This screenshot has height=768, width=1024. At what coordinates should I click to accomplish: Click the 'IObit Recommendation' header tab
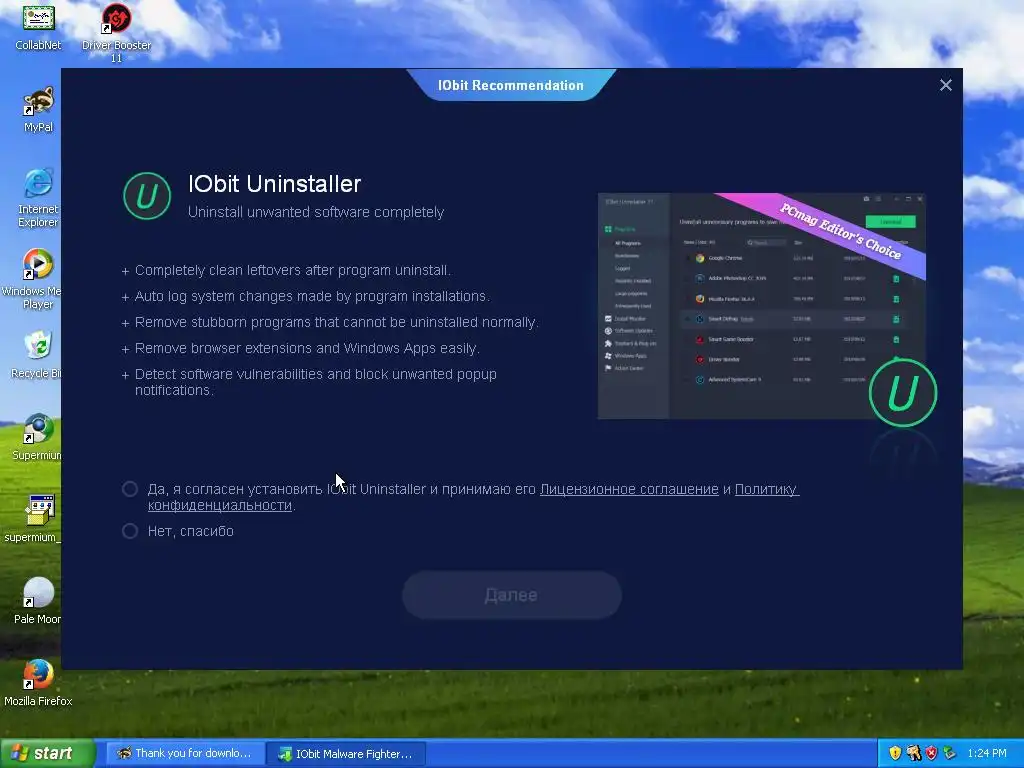(511, 86)
